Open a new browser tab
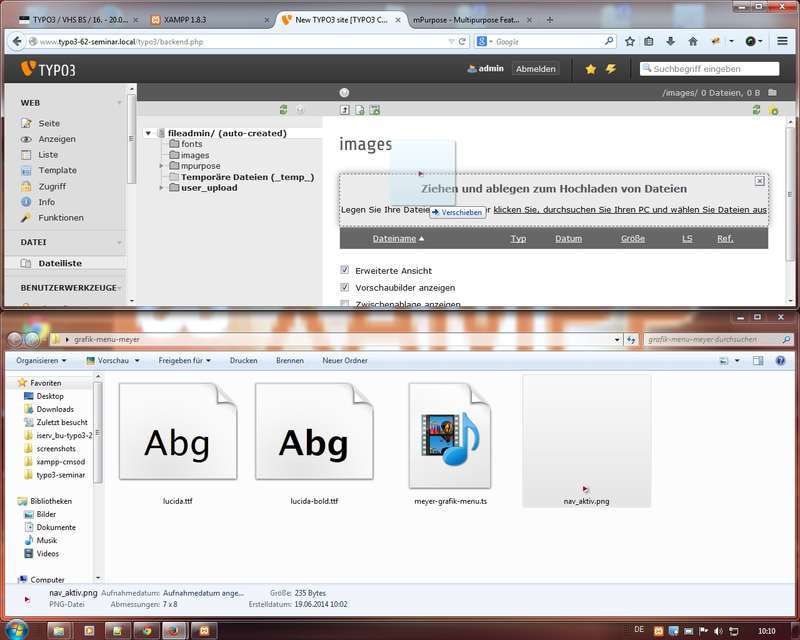Screen dimensions: 800x640 pyautogui.click(x=549, y=20)
